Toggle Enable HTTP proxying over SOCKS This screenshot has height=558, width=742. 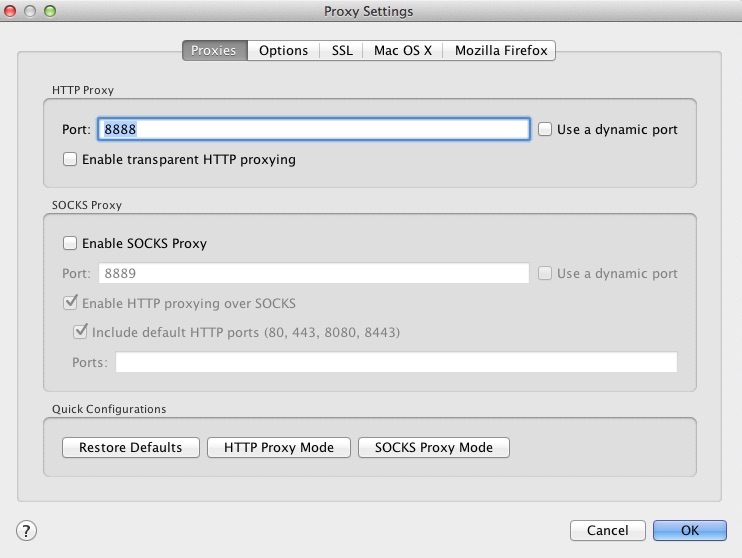(70, 303)
